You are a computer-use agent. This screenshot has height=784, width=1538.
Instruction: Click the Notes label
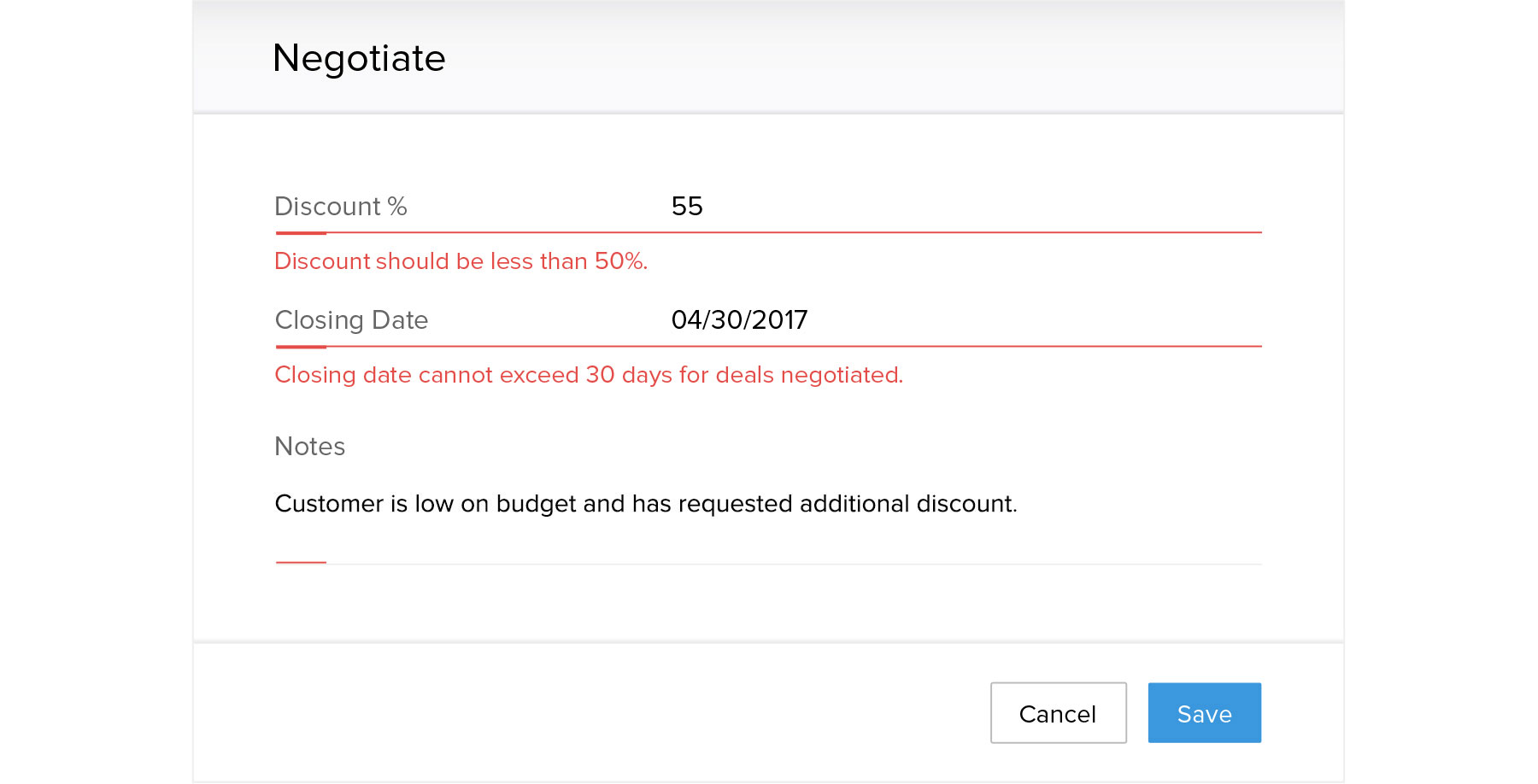point(309,446)
